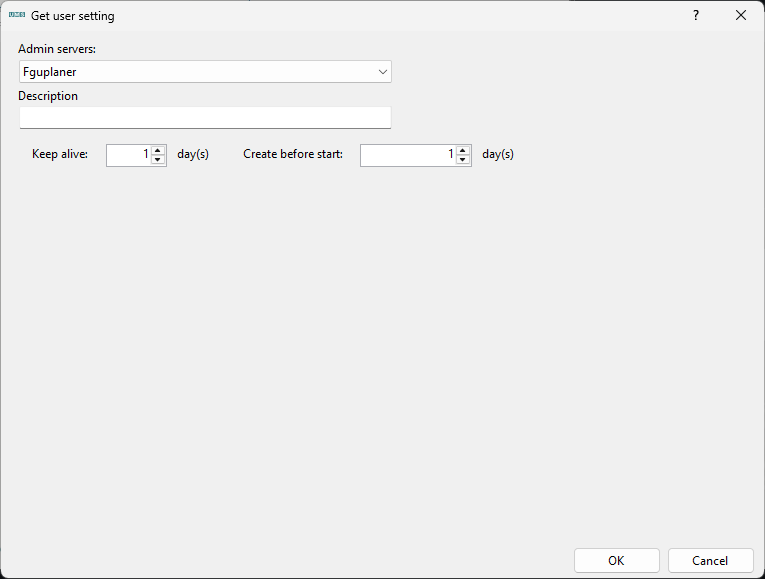The height and width of the screenshot is (579, 765).
Task: Click the Create before start label
Action: coord(293,155)
